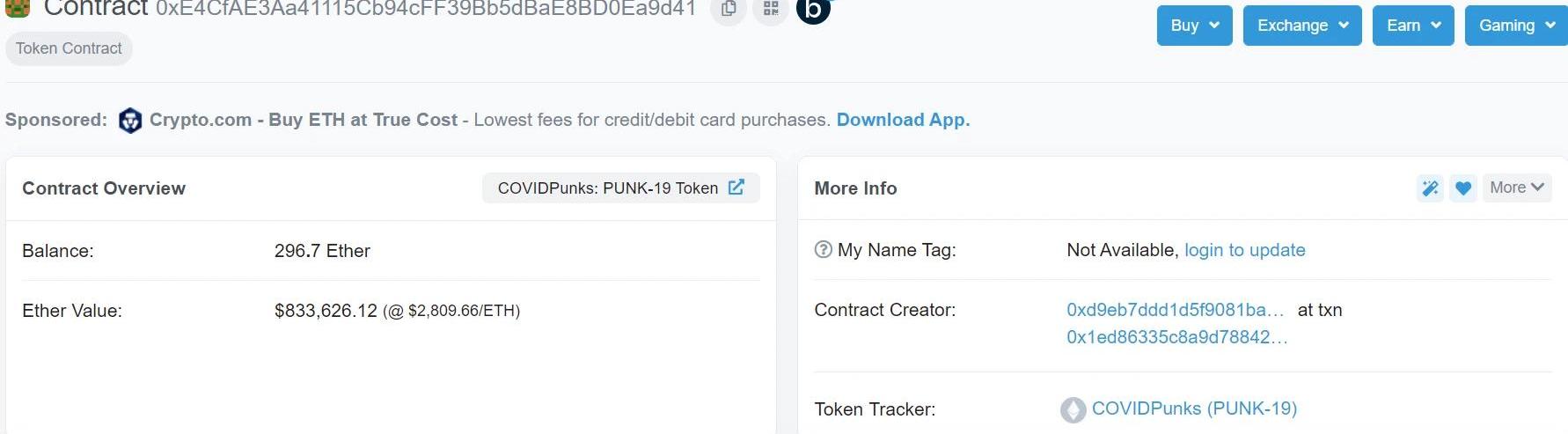Open the external link icon beside PUNK-19 Token
1568x434 pixels.
pyautogui.click(x=736, y=188)
